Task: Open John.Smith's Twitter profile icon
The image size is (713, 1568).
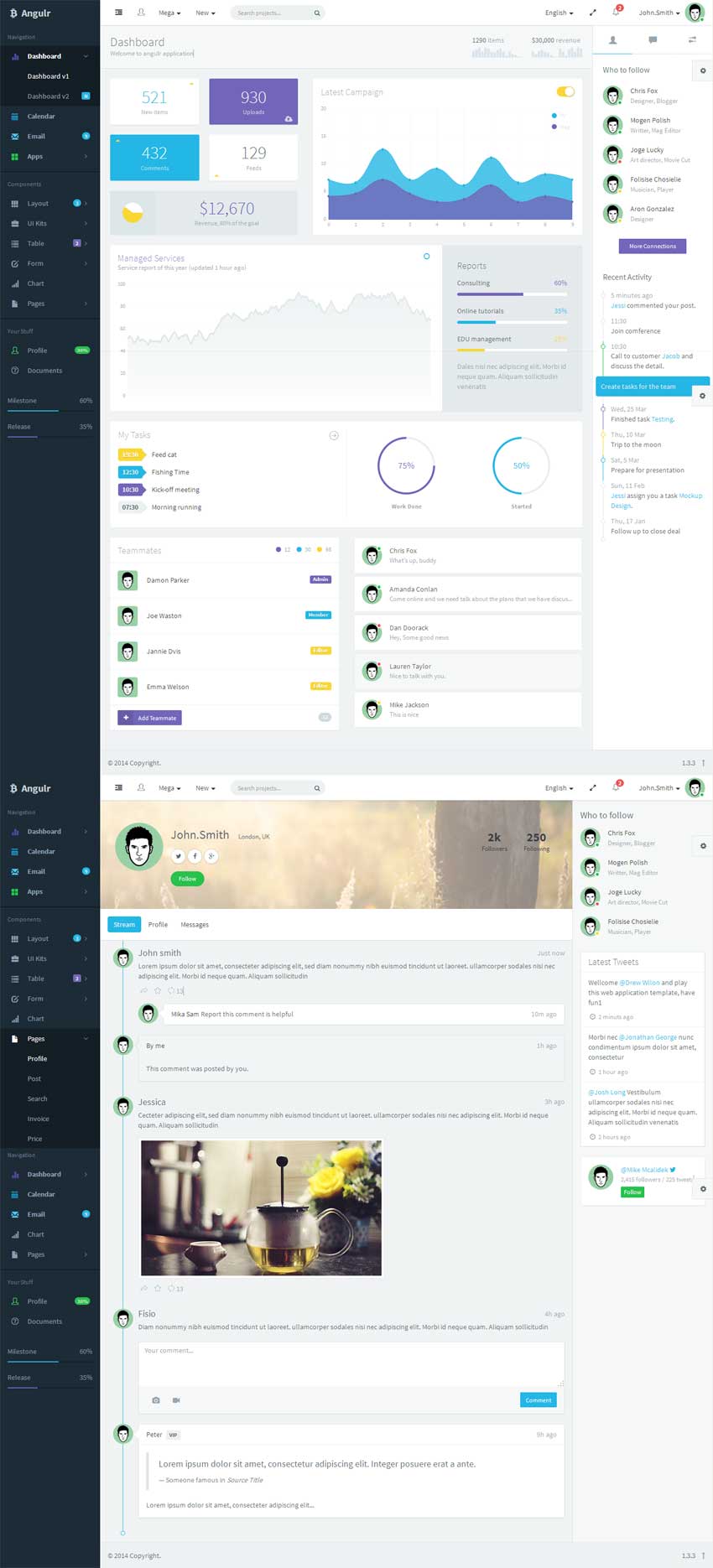Action: click(x=179, y=856)
